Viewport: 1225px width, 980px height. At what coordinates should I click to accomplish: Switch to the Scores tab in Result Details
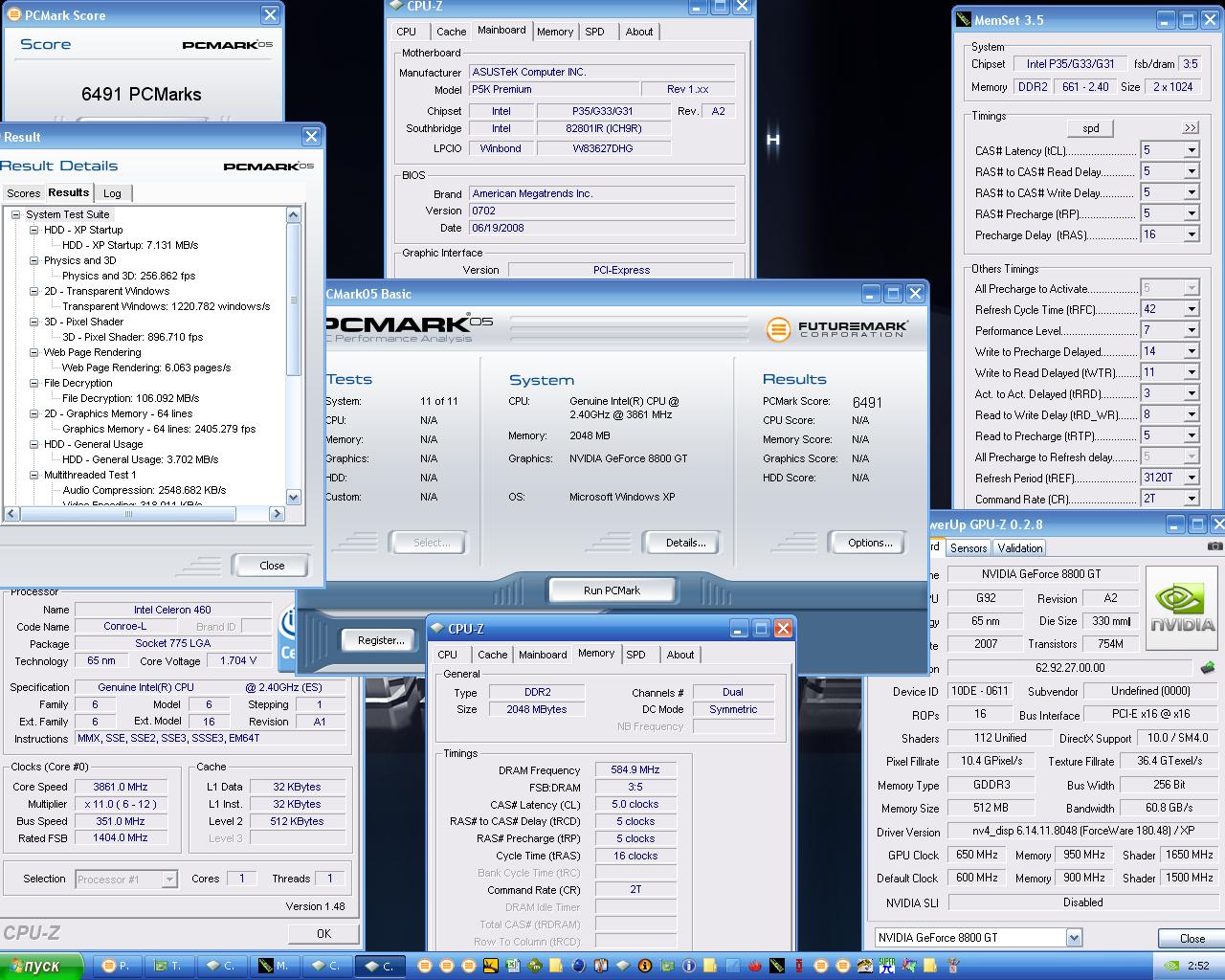pyautogui.click(x=24, y=193)
